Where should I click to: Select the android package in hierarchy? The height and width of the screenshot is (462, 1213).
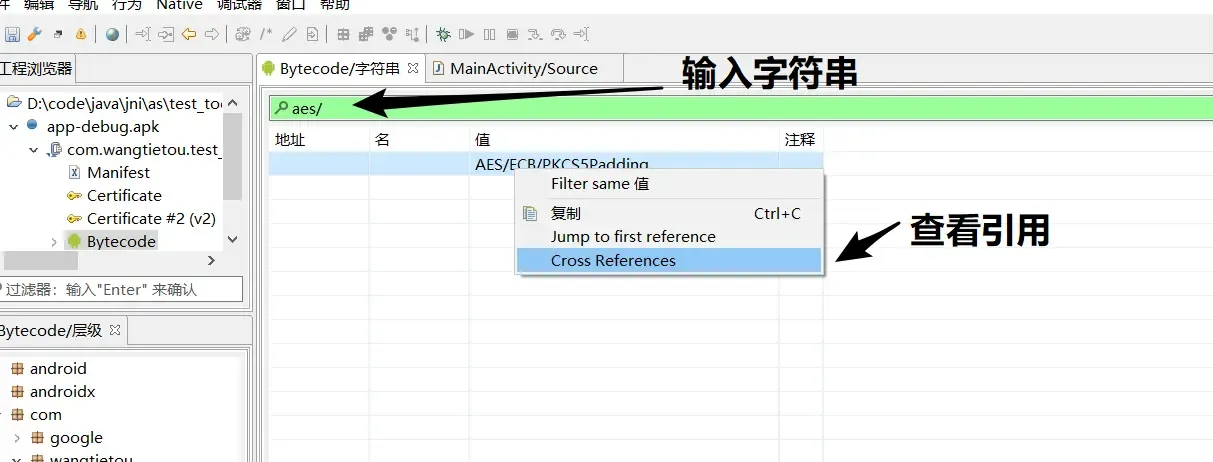(x=58, y=369)
